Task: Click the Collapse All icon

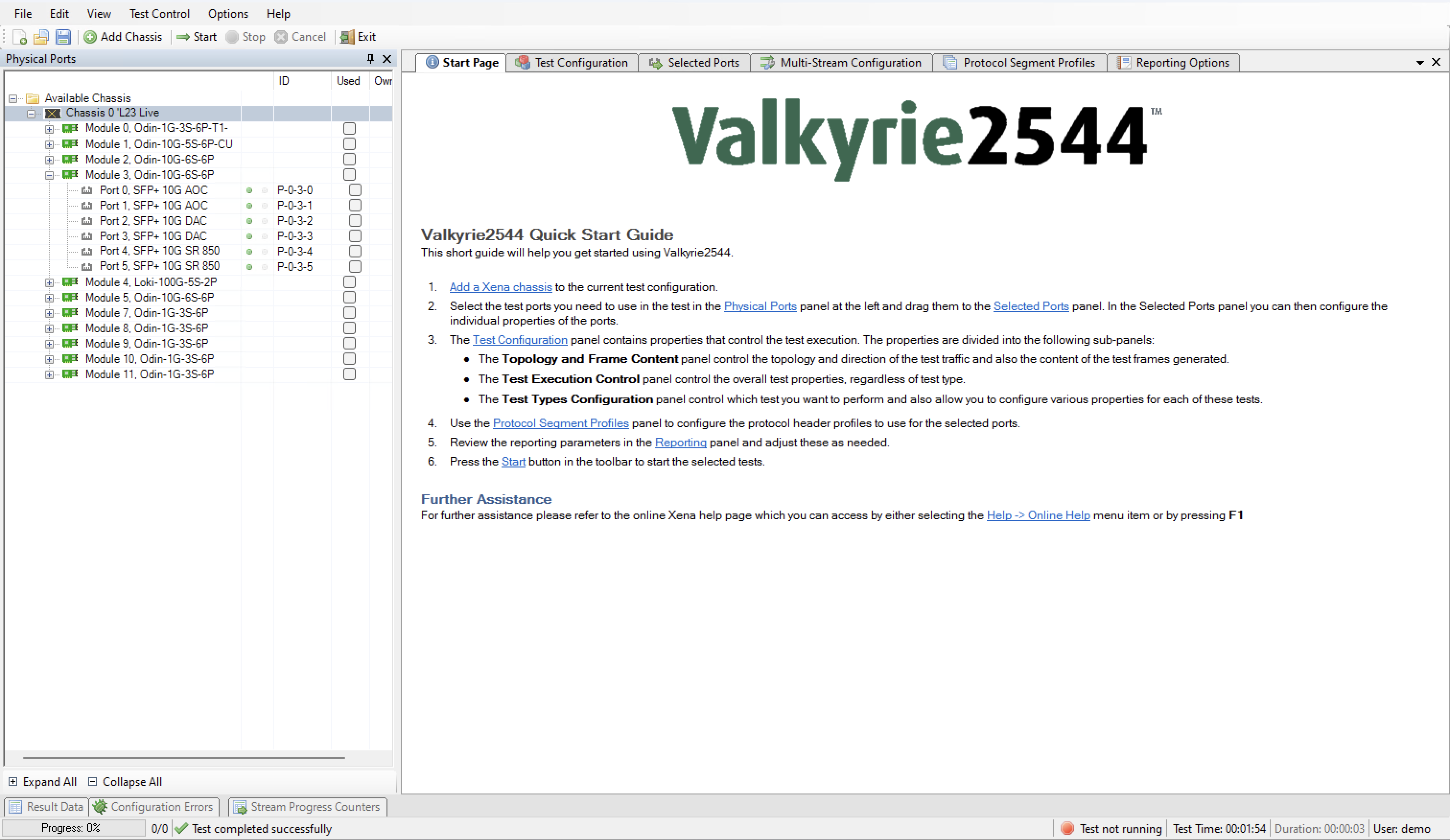Action: tap(92, 782)
